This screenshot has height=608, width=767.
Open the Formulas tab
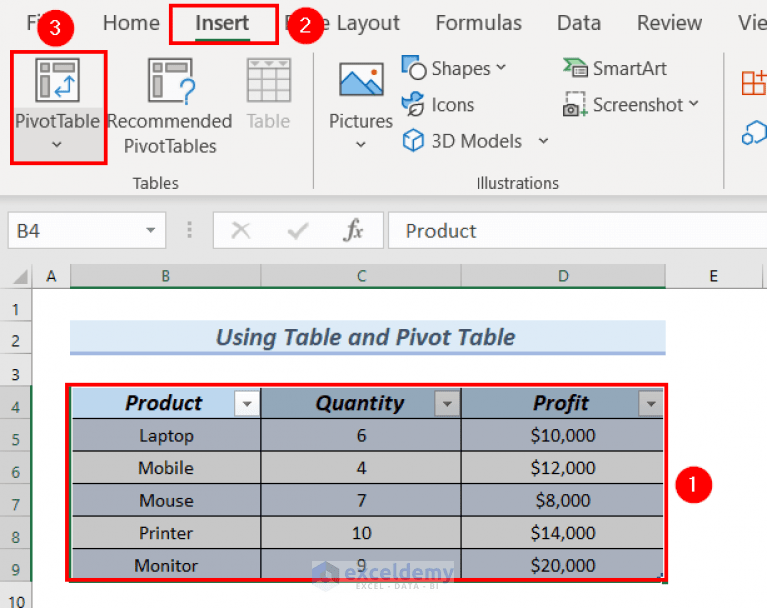click(479, 23)
